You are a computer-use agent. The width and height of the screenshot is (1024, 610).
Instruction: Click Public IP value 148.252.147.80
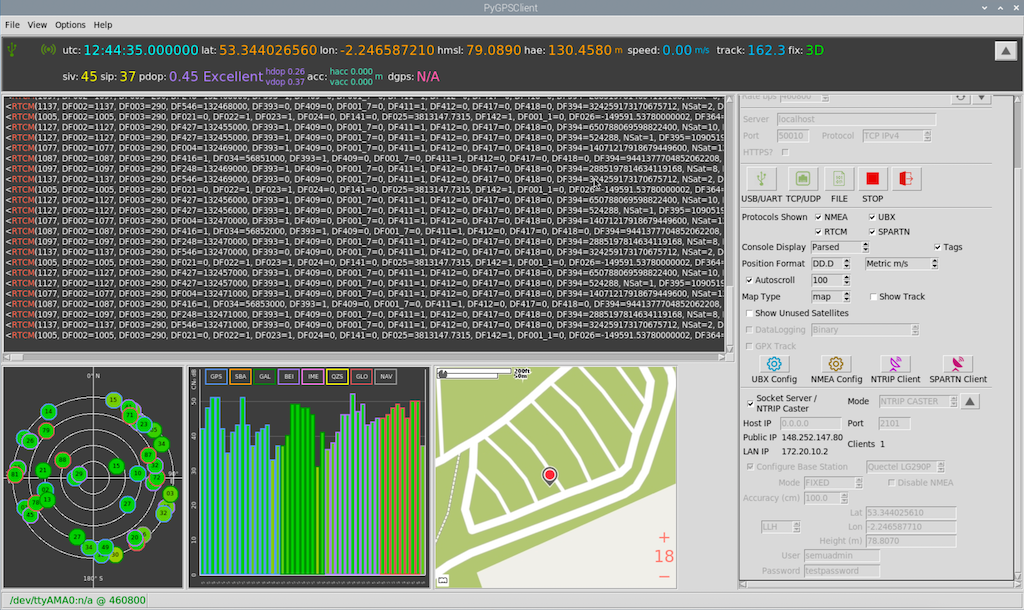click(812, 438)
